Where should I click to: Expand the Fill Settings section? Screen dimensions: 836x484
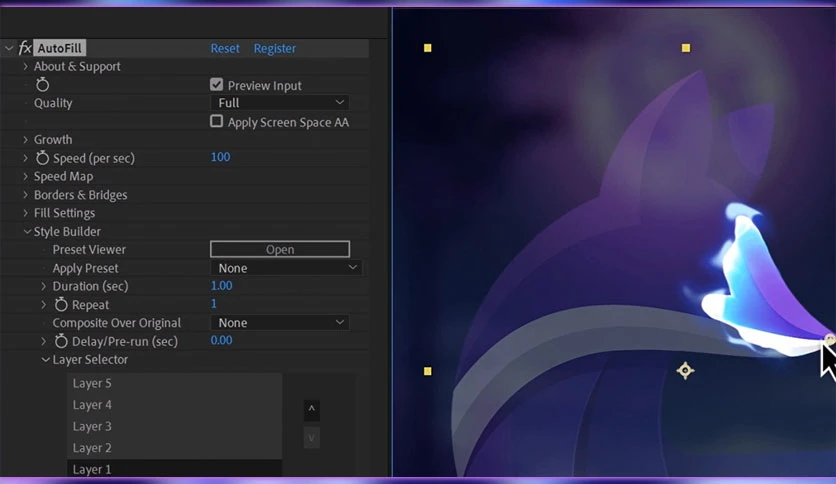point(25,213)
